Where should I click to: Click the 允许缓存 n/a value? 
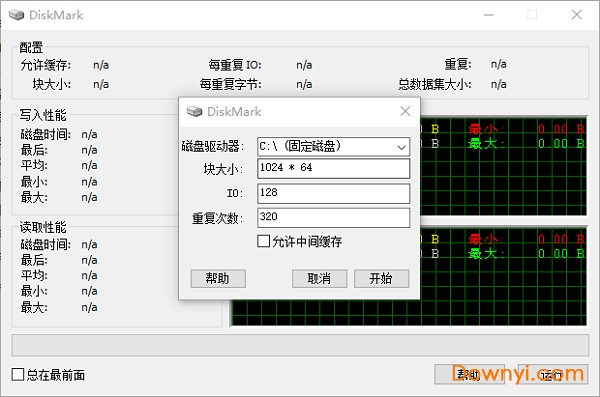pos(101,65)
